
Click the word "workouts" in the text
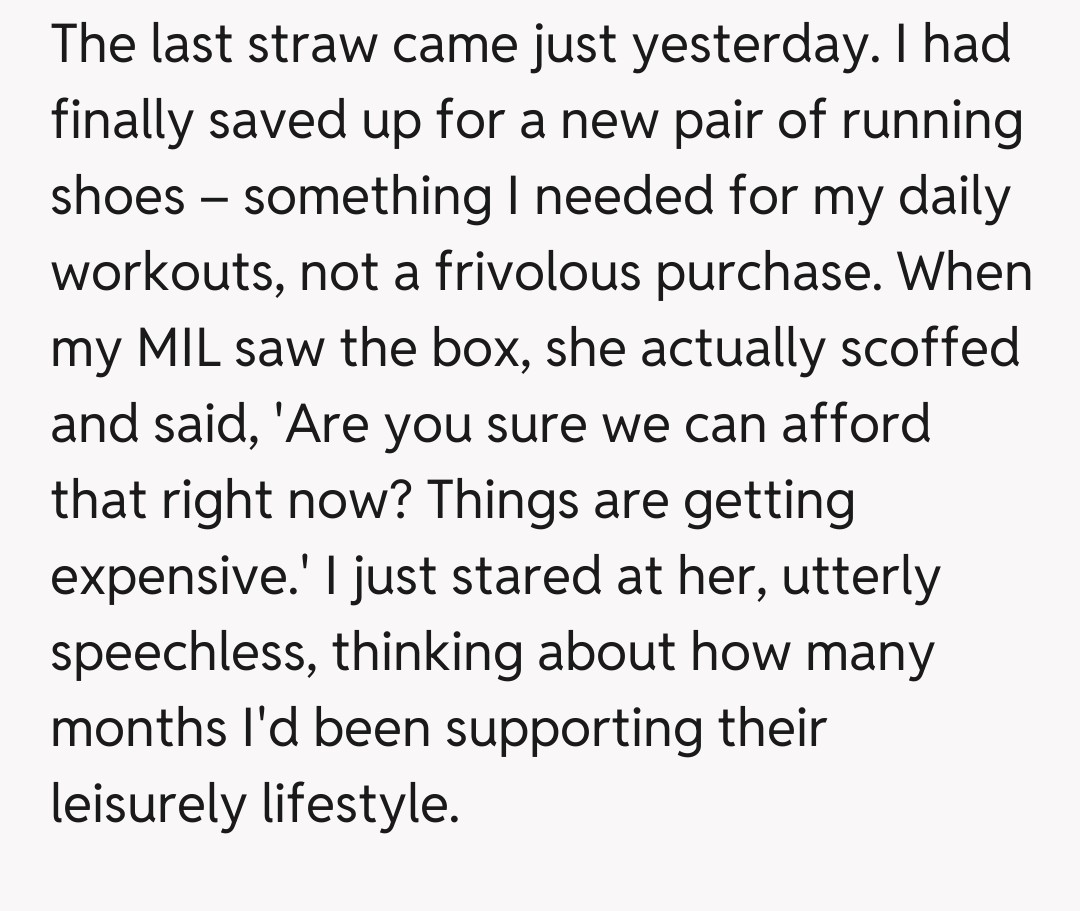(160, 272)
